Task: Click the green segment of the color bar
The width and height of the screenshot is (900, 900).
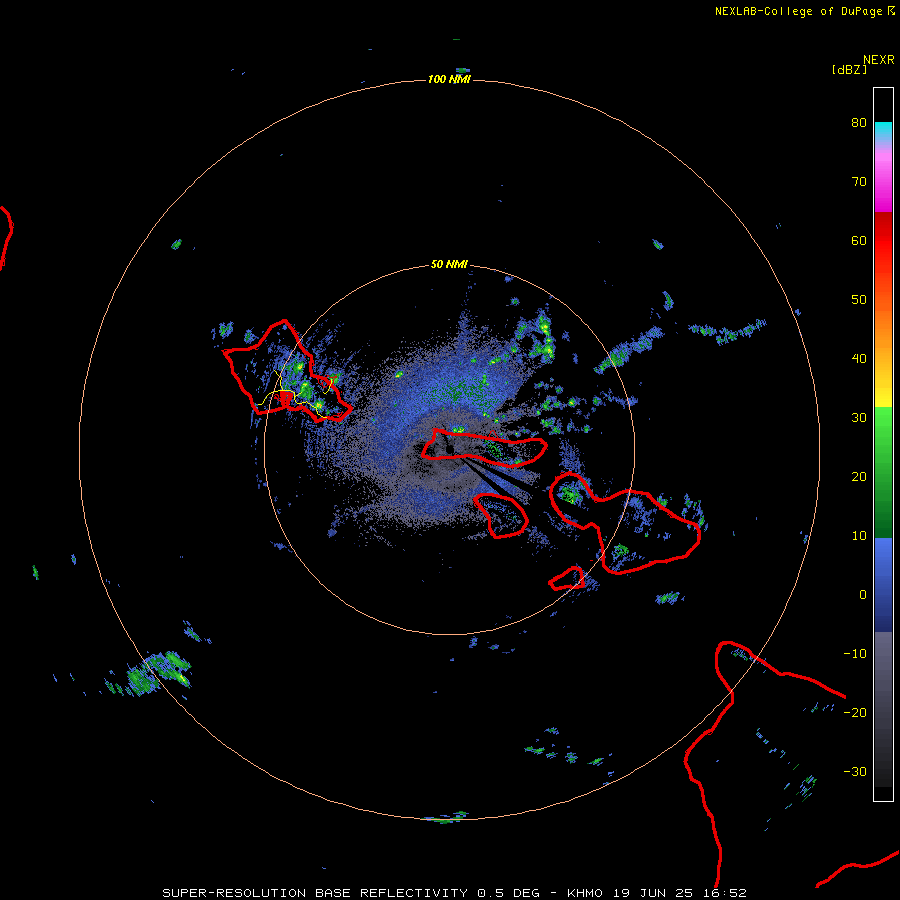Action: pyautogui.click(x=883, y=472)
